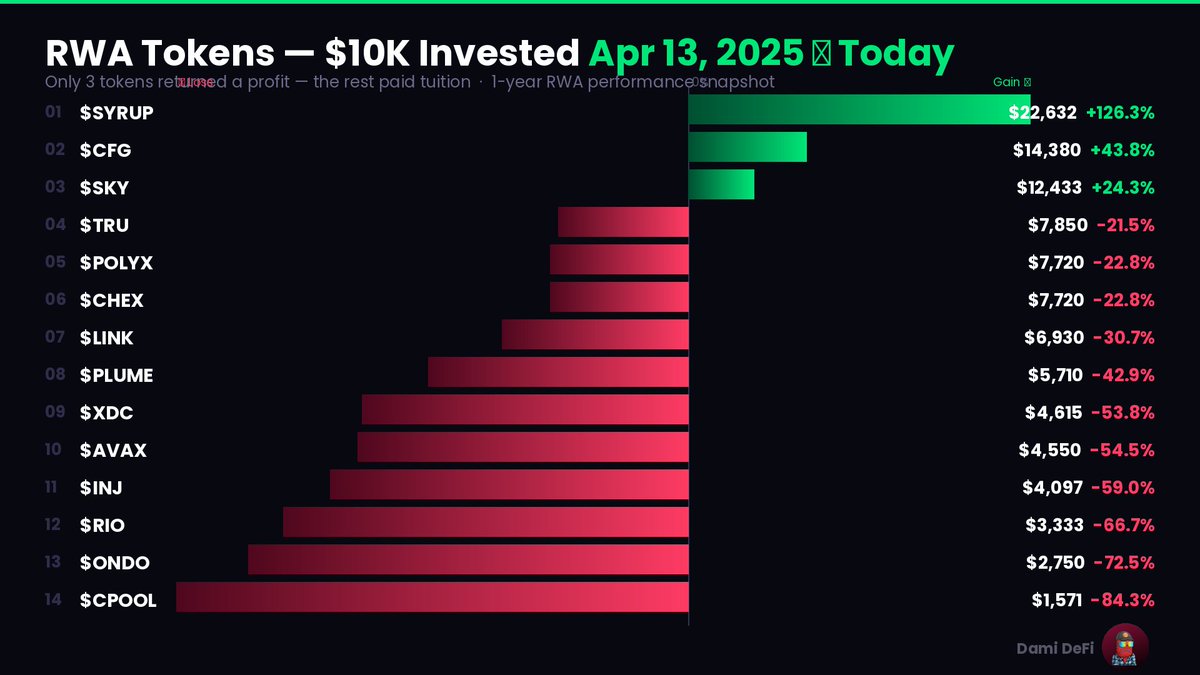Click the $4,097 value for $INJ
1200x675 pixels.
click(x=1053, y=488)
